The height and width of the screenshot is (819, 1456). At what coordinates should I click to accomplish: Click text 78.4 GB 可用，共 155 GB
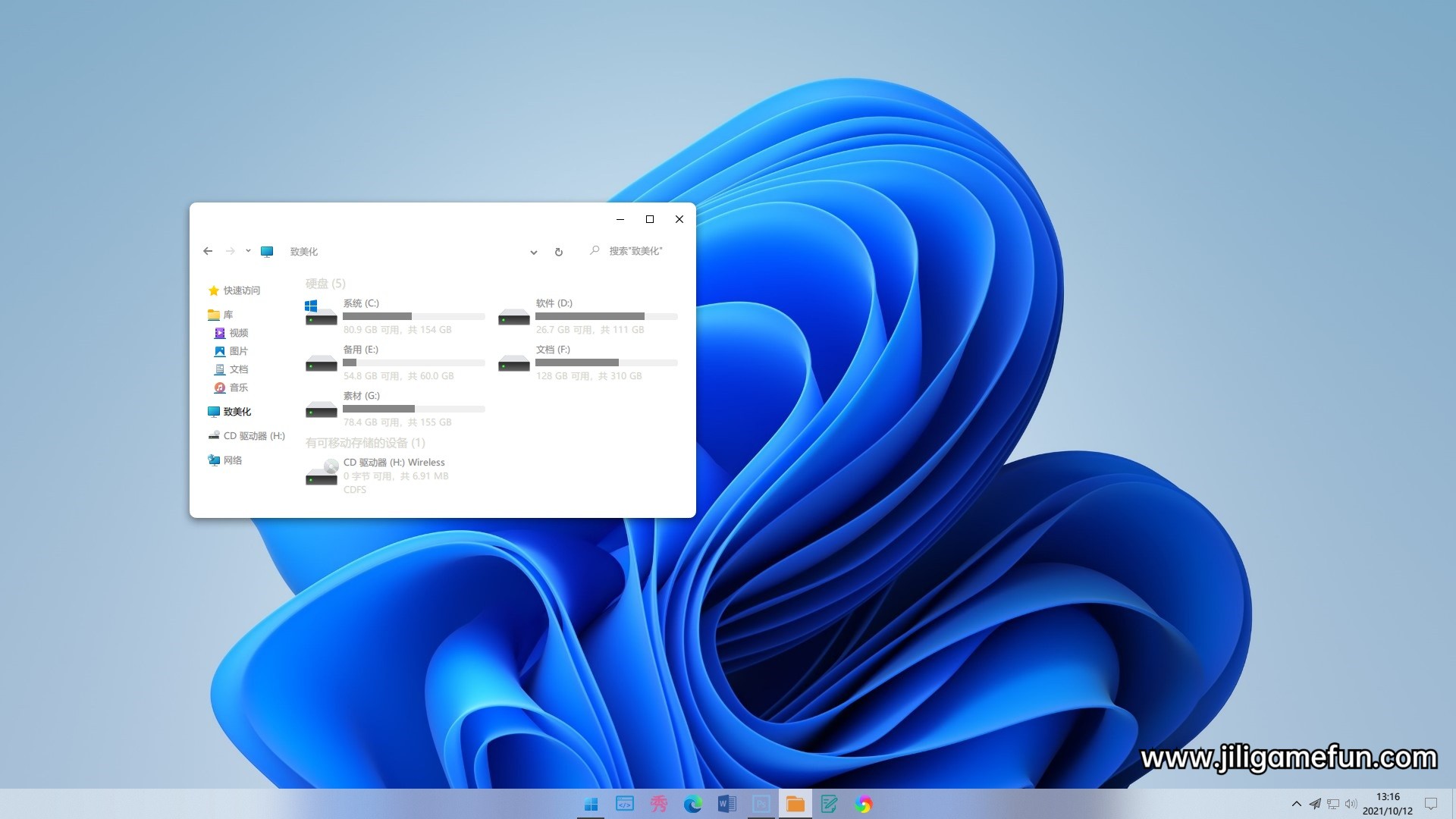pos(397,422)
